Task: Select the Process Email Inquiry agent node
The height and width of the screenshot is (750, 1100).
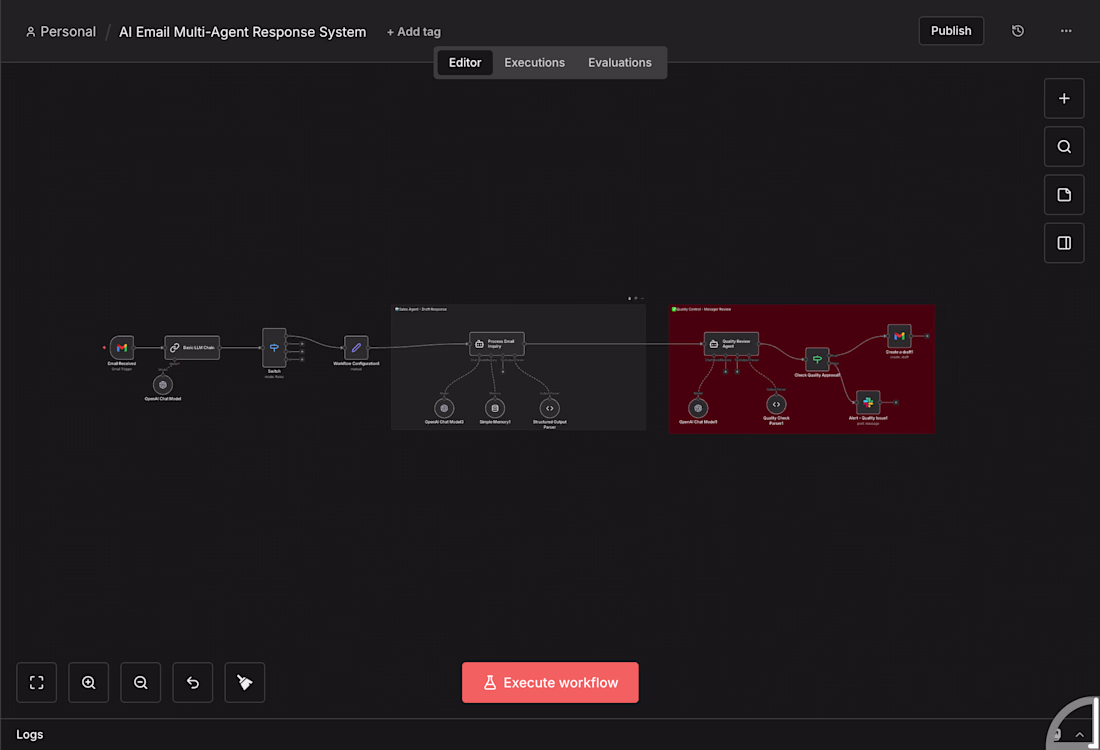Action: 497,344
